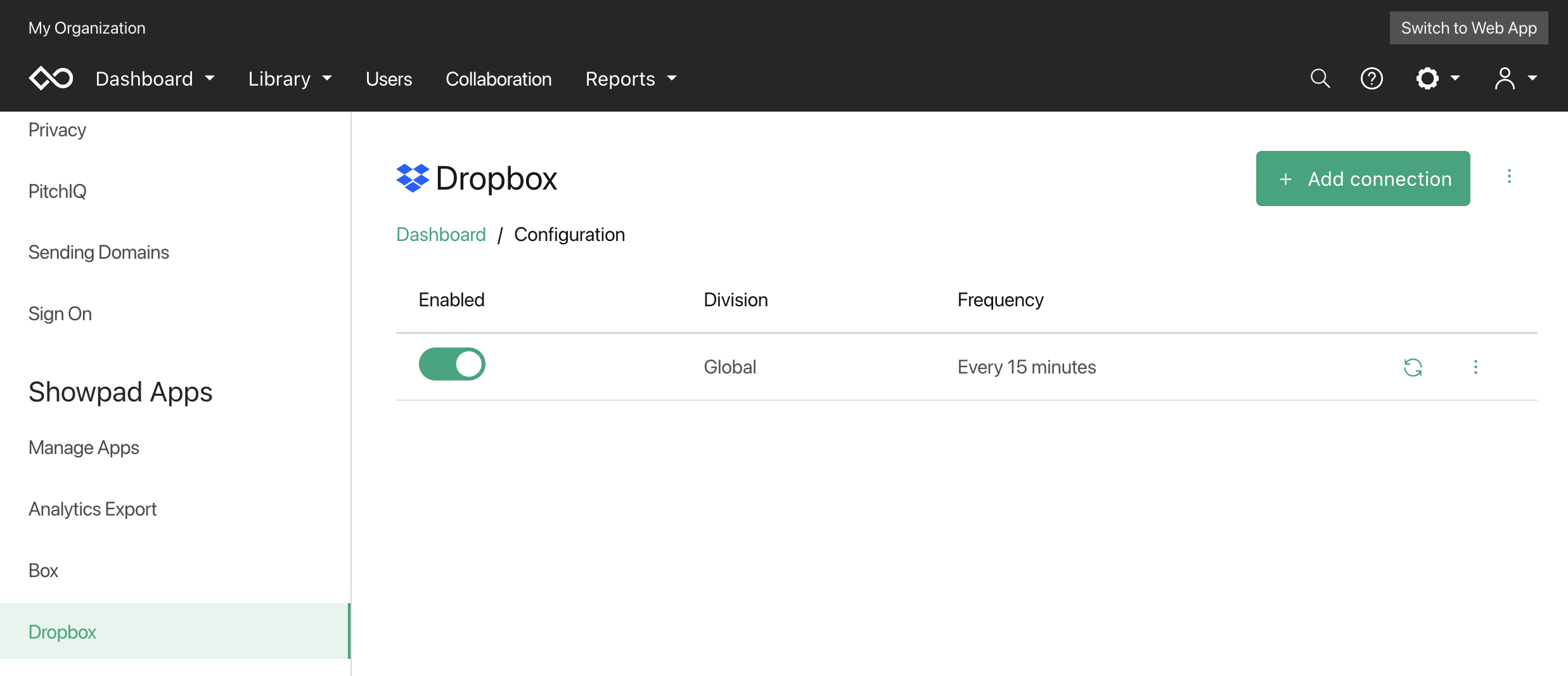Click Switch to Web App button

1468,28
